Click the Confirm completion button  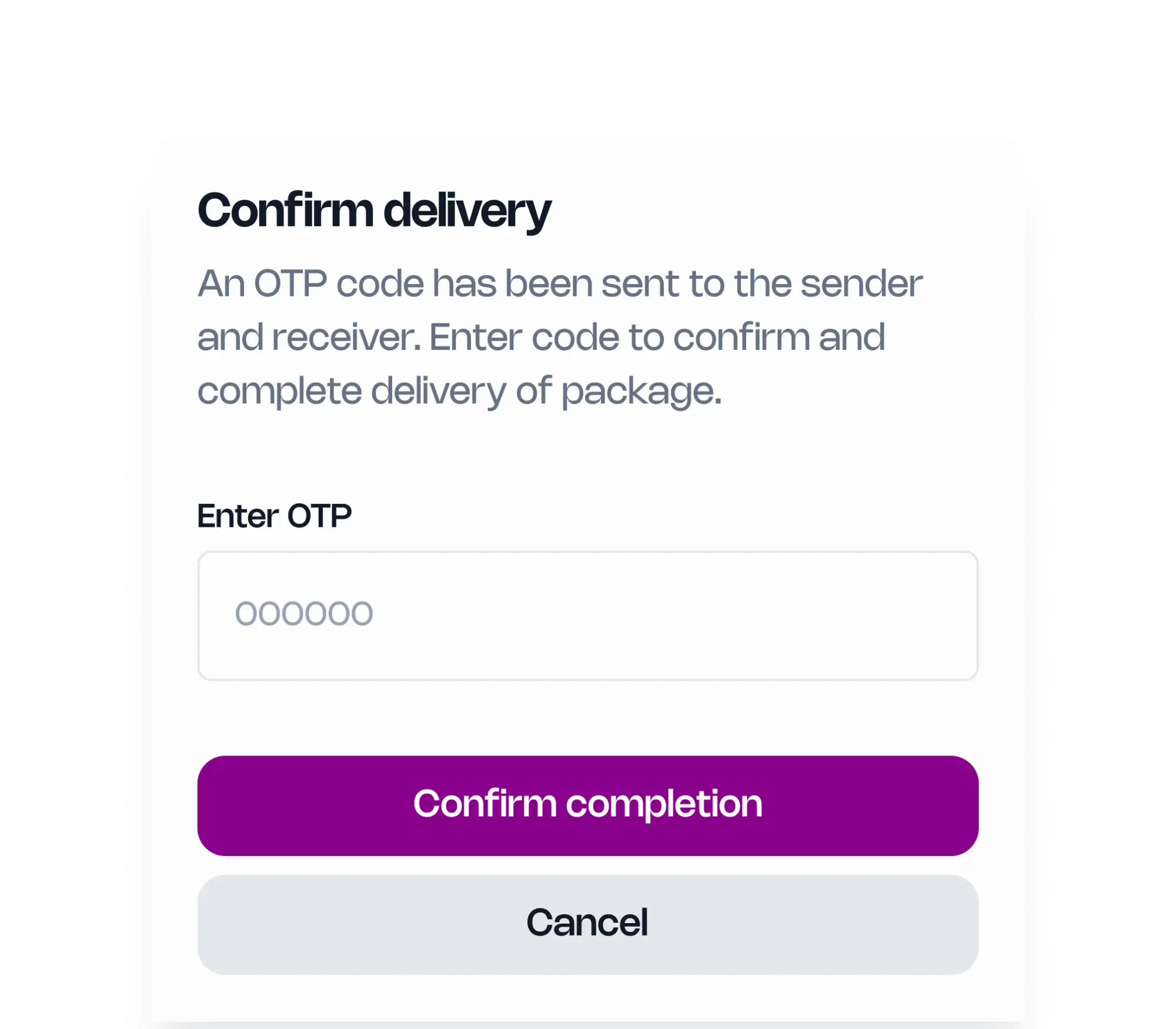pyautogui.click(x=588, y=806)
